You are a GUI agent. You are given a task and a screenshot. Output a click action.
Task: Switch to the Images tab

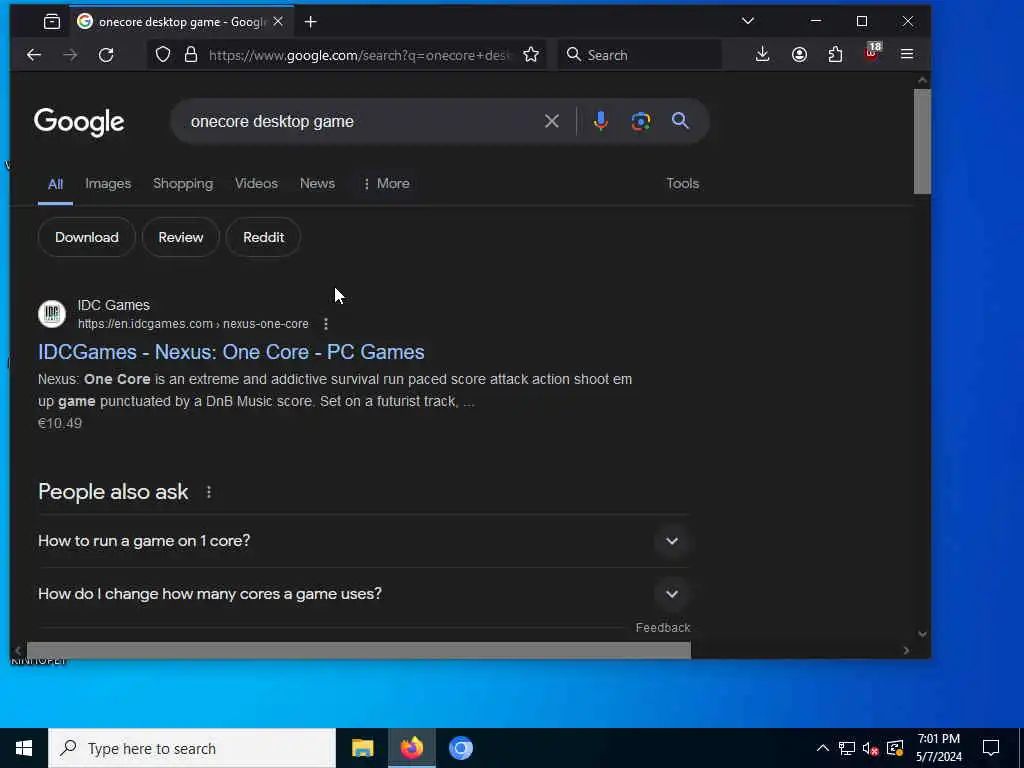pos(108,184)
